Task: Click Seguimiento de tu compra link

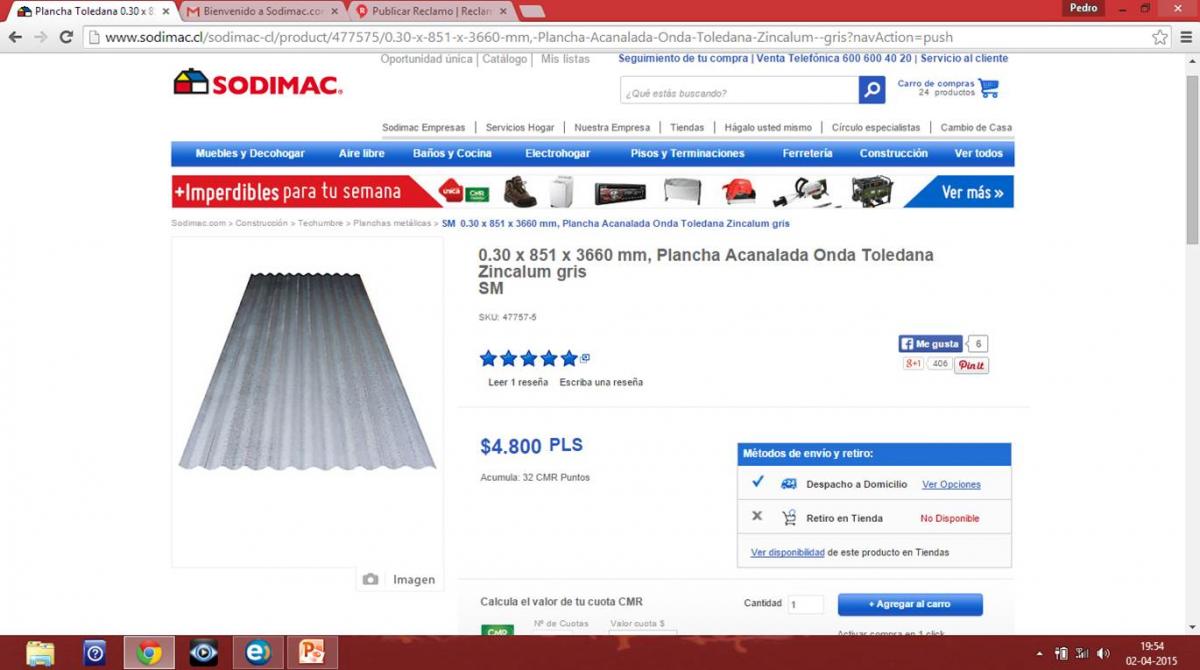Action: [683, 59]
